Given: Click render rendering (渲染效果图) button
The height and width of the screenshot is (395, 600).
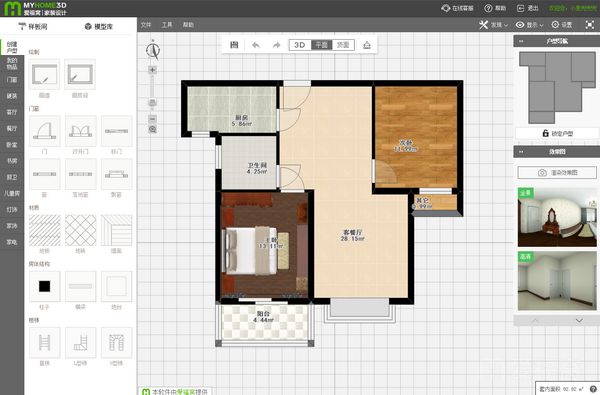Looking at the screenshot, I should coord(557,173).
